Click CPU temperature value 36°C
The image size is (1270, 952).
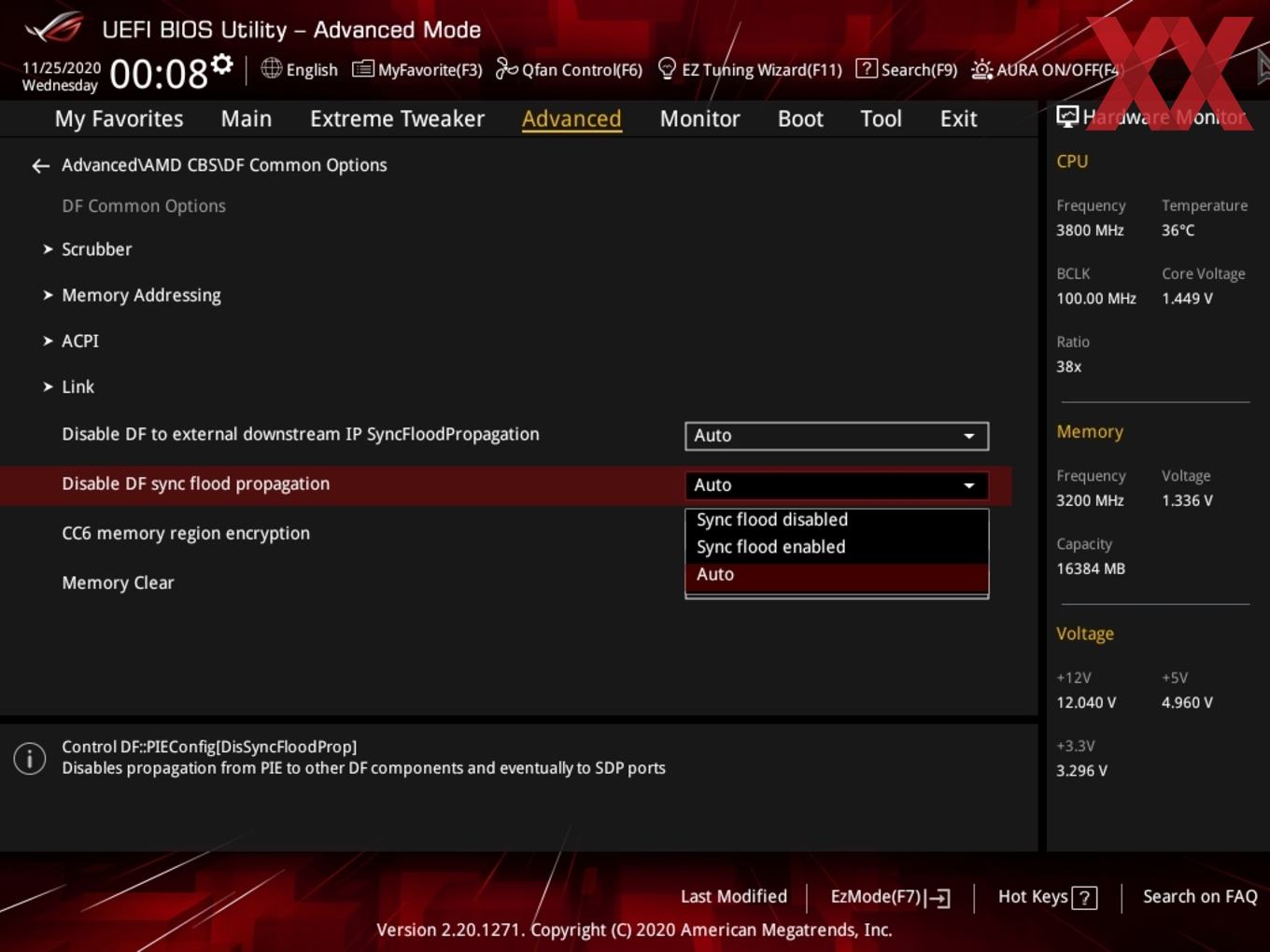(x=1178, y=231)
